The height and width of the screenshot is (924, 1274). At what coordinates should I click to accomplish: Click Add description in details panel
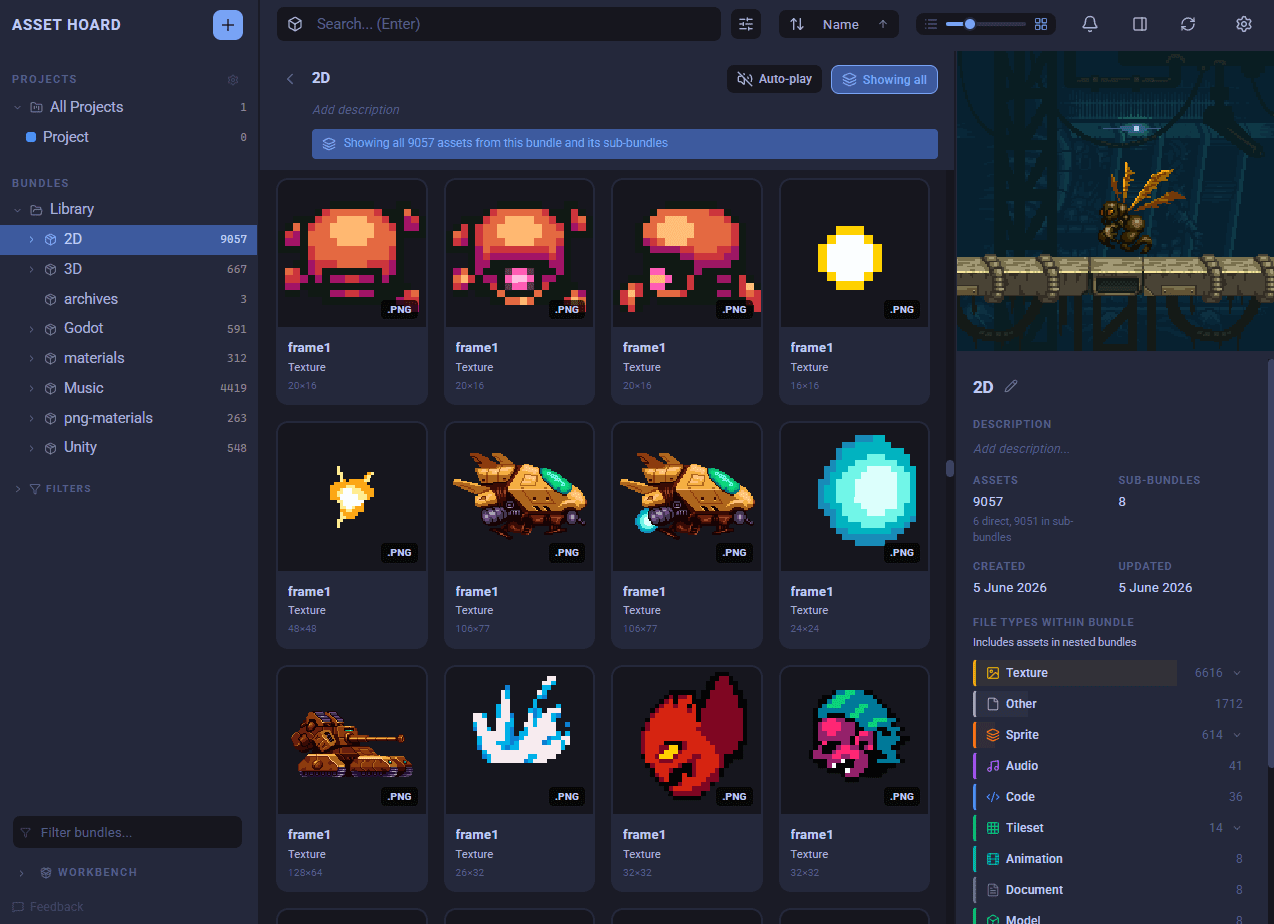pos(1021,449)
